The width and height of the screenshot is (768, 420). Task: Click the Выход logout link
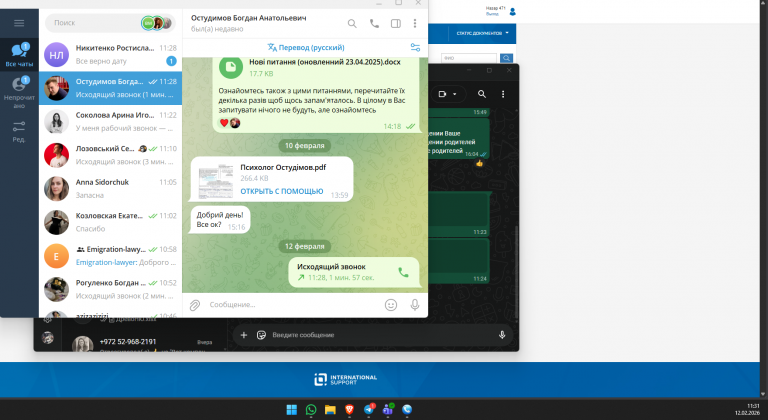point(492,14)
